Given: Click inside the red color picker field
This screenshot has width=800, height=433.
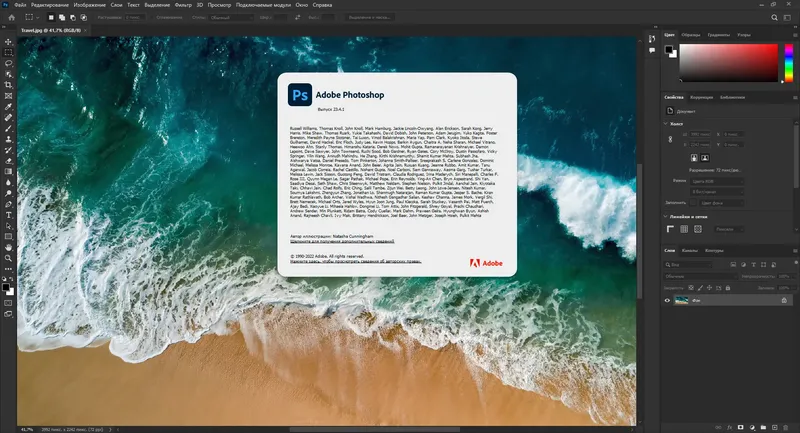Looking at the screenshot, I should [x=728, y=63].
